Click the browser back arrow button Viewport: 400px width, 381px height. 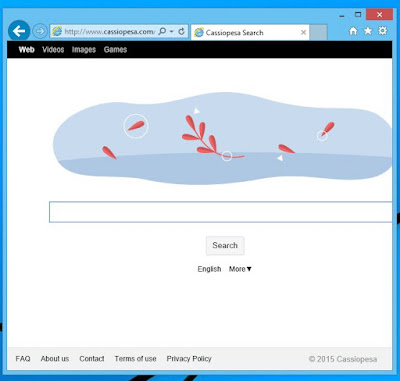point(19,31)
